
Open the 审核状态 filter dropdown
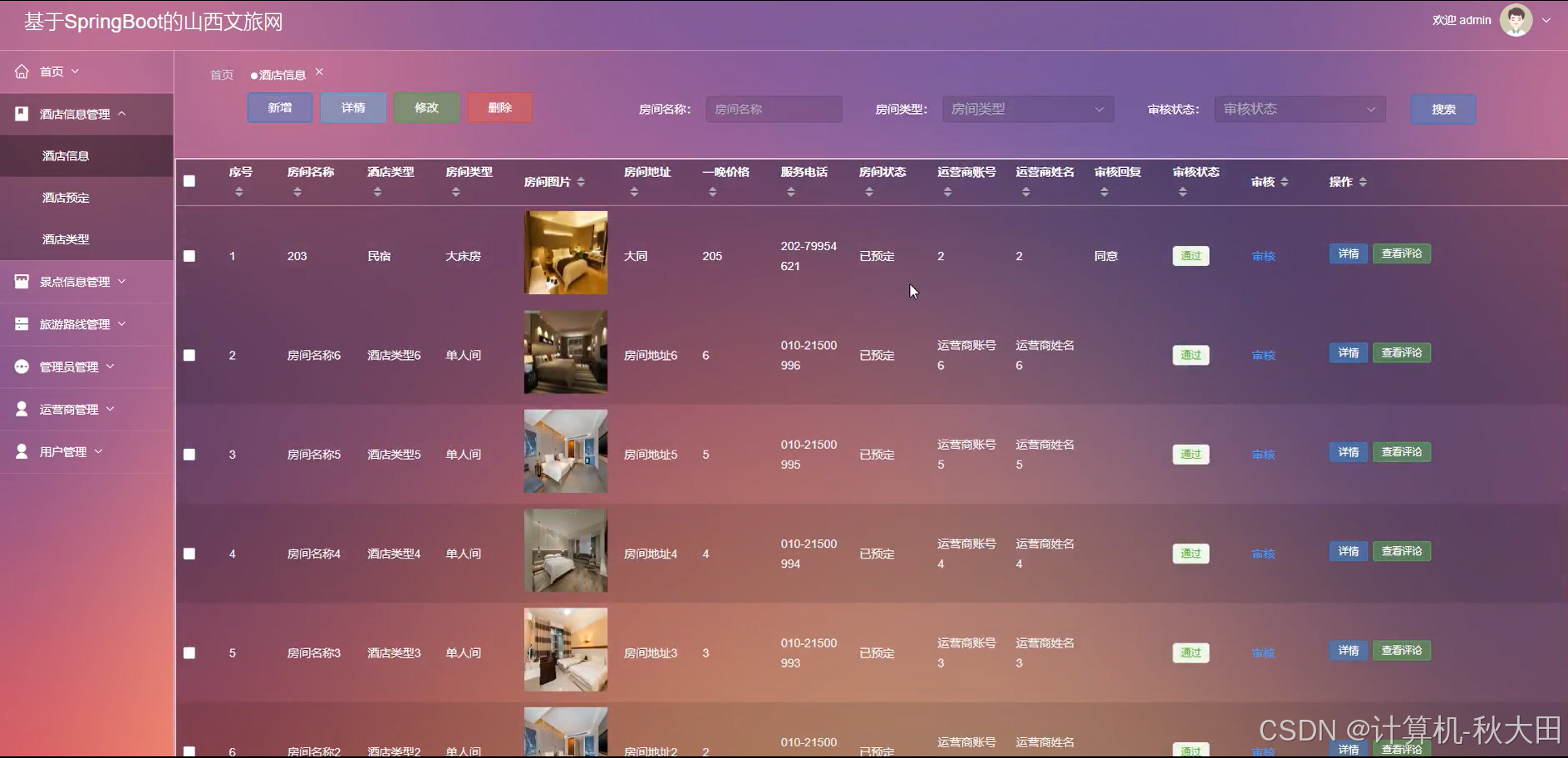coord(1300,109)
